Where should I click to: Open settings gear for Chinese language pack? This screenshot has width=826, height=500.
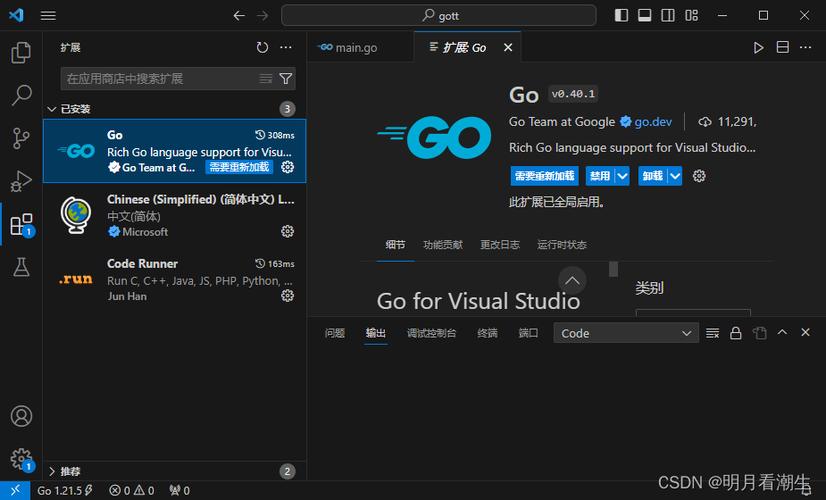coord(287,231)
